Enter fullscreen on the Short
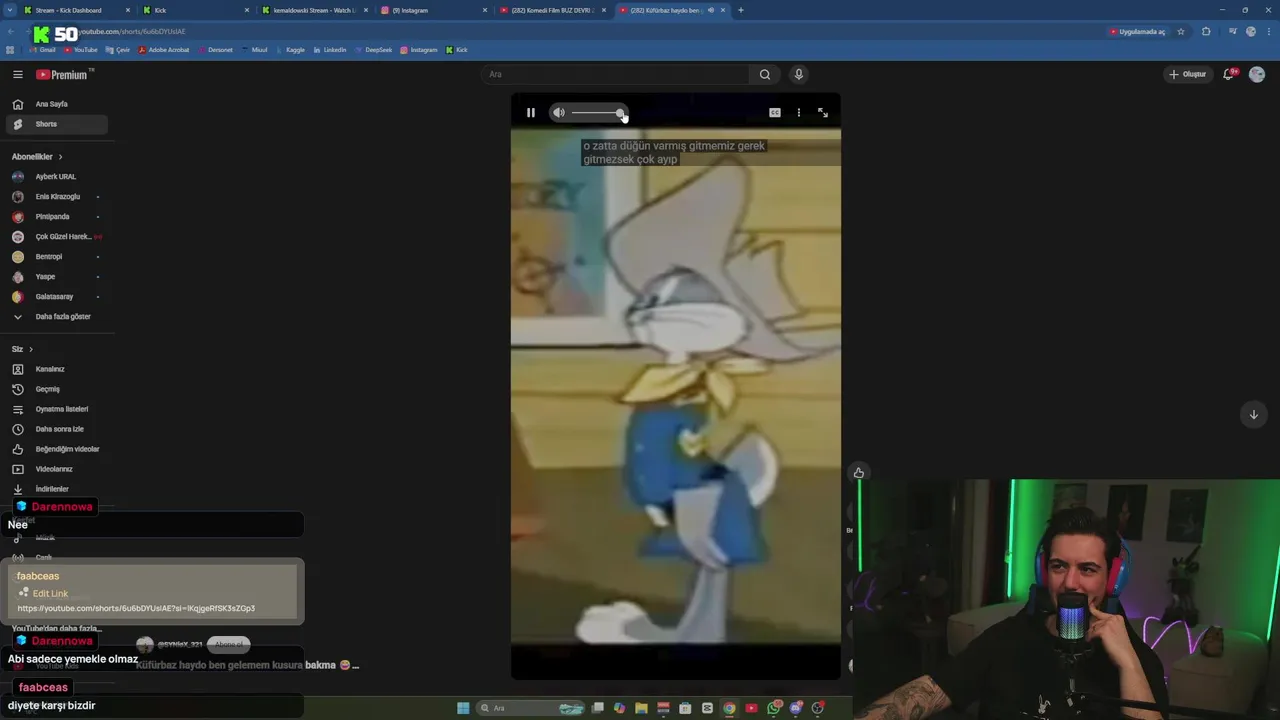The height and width of the screenshot is (720, 1280). tap(823, 113)
